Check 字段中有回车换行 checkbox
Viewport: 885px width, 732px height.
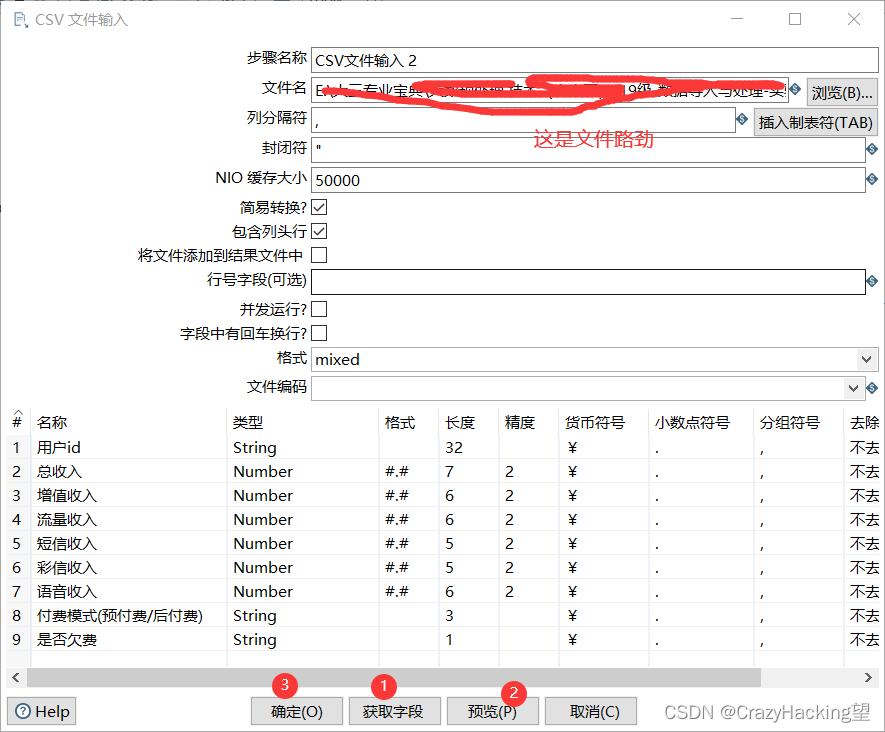319,333
